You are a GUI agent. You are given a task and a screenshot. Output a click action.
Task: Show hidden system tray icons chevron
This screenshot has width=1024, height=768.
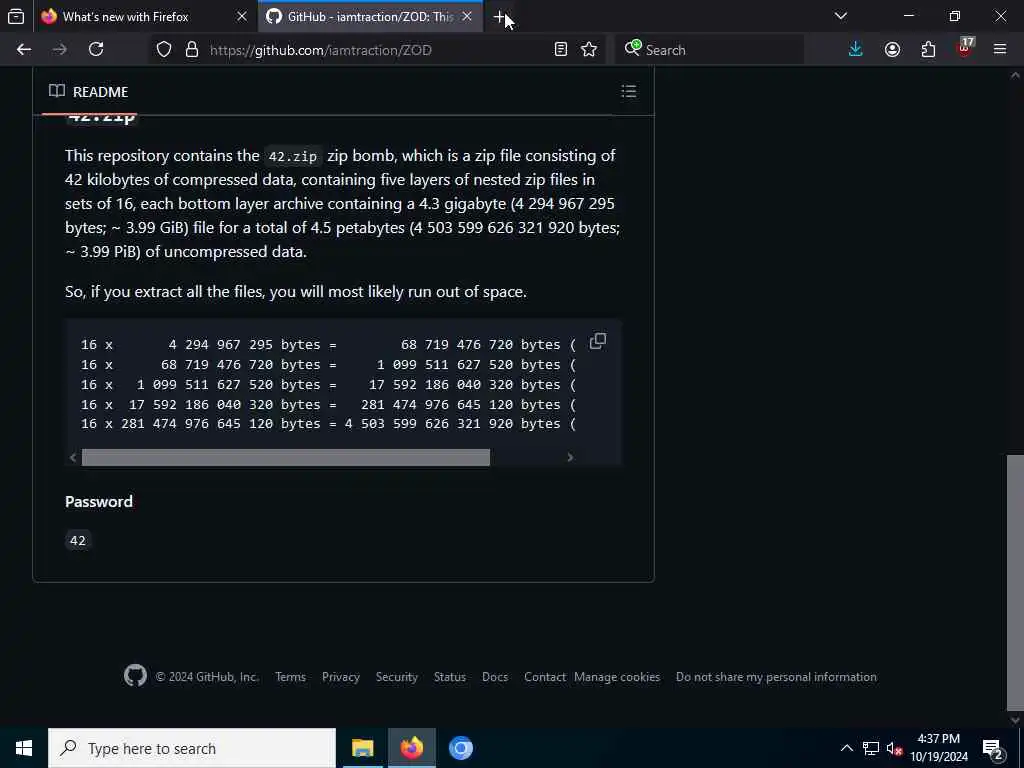pyautogui.click(x=846, y=748)
